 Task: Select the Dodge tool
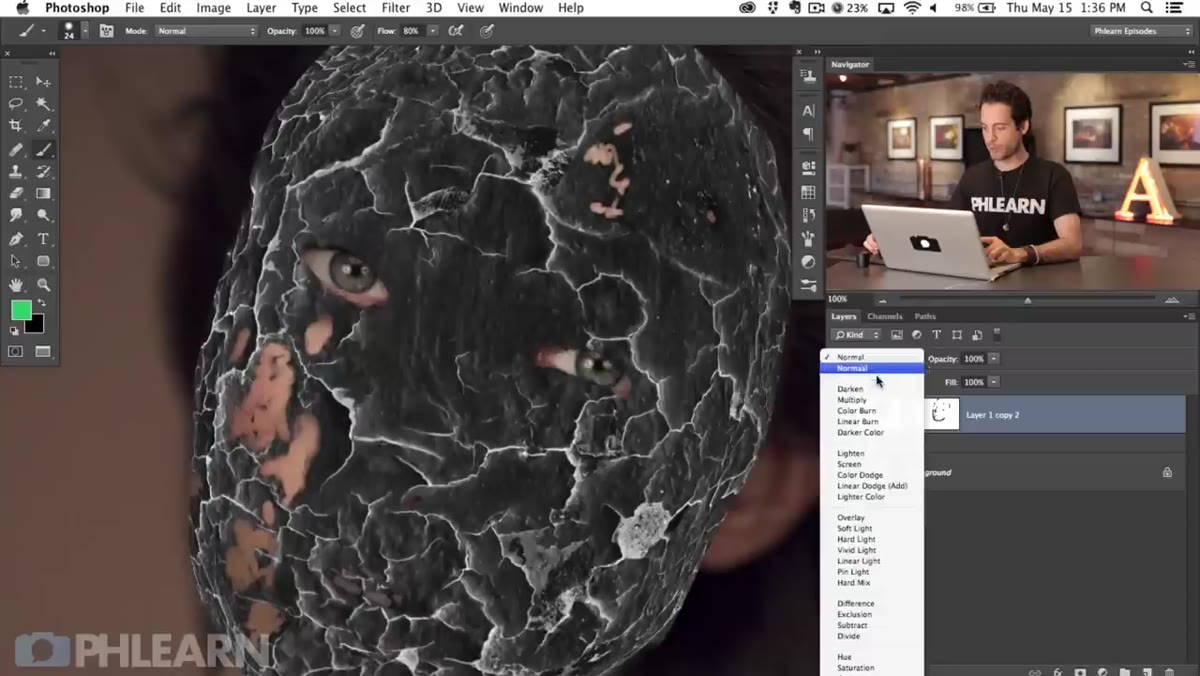pyautogui.click(x=43, y=215)
